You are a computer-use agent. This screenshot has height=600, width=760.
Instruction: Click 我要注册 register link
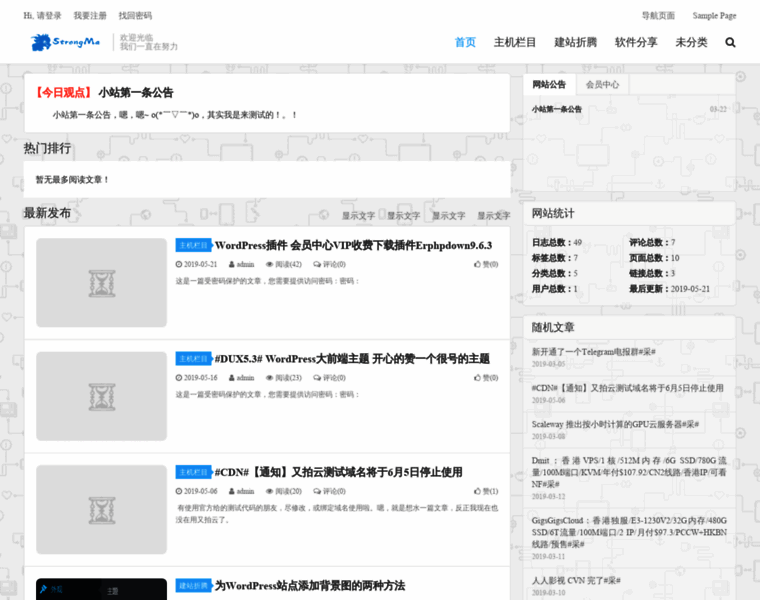[90, 16]
